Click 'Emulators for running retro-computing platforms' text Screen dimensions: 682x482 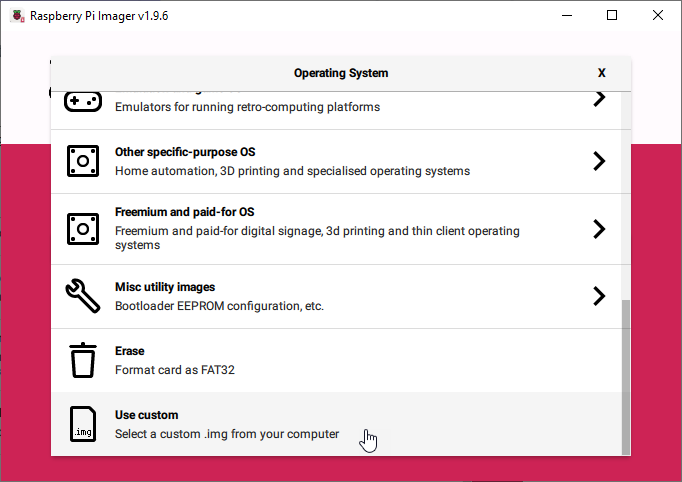click(247, 107)
